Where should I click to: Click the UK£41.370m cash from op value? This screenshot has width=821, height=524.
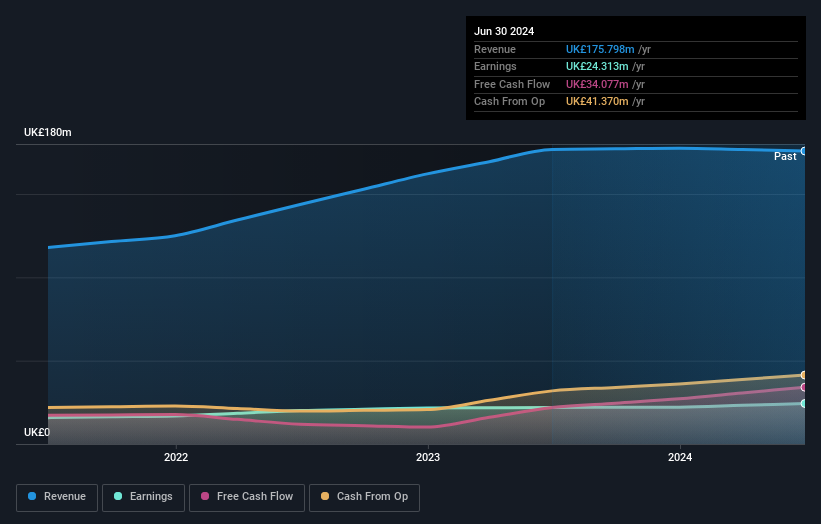tap(597, 102)
